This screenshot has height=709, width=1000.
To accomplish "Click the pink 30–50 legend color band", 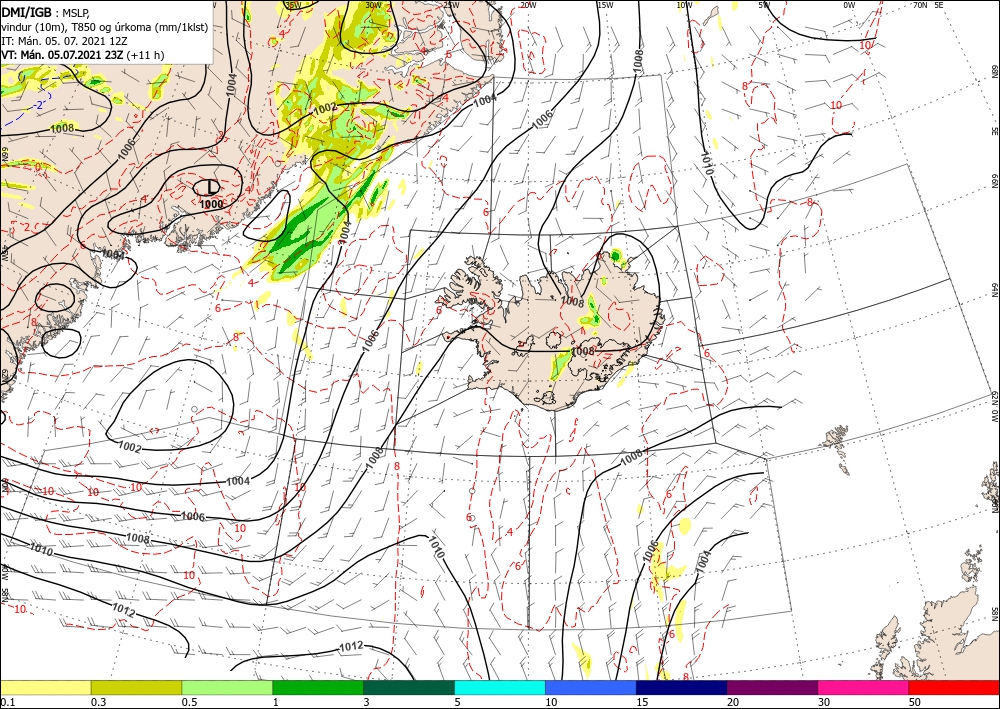I will point(864,687).
